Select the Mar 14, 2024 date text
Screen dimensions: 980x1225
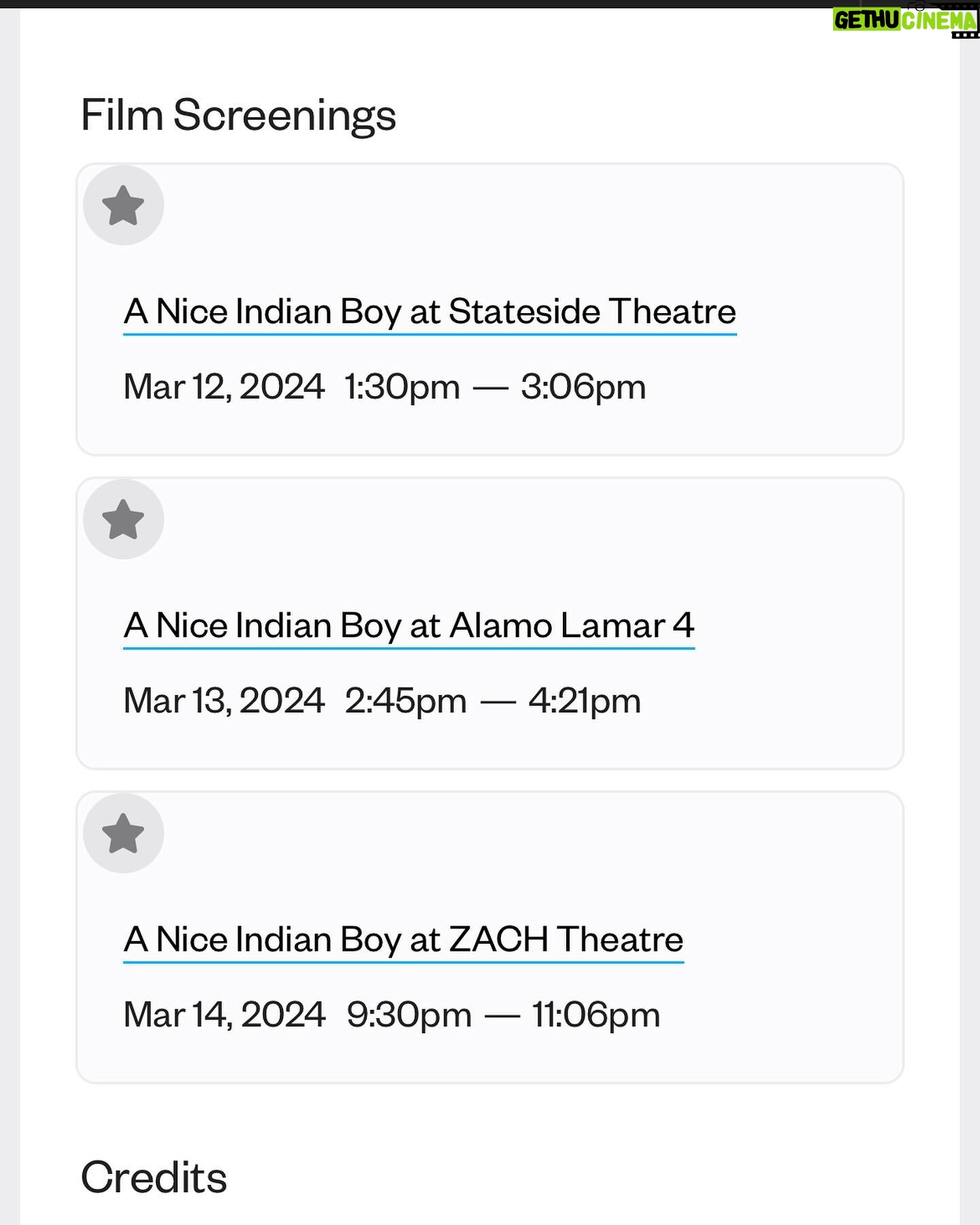(225, 1015)
